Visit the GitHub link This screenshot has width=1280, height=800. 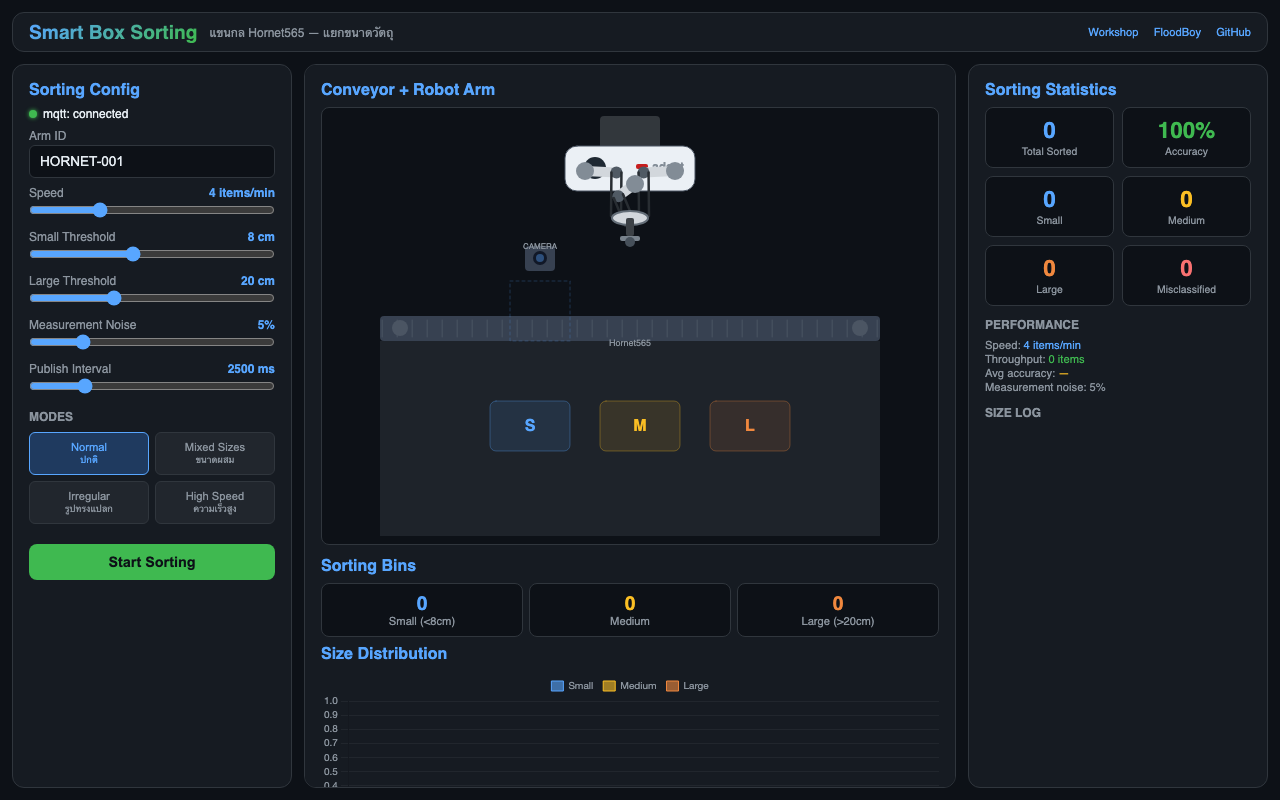point(1233,32)
